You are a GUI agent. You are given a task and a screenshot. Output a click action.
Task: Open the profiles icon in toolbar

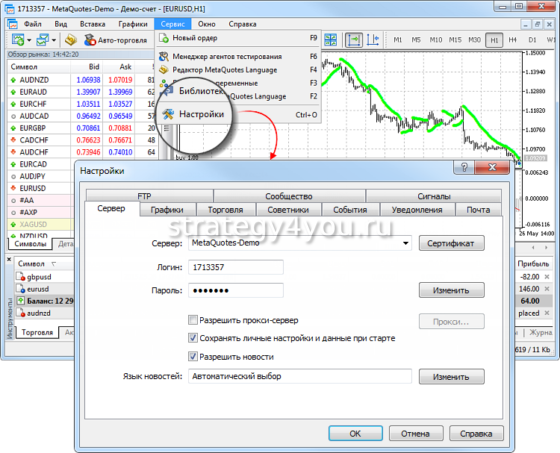(43, 40)
